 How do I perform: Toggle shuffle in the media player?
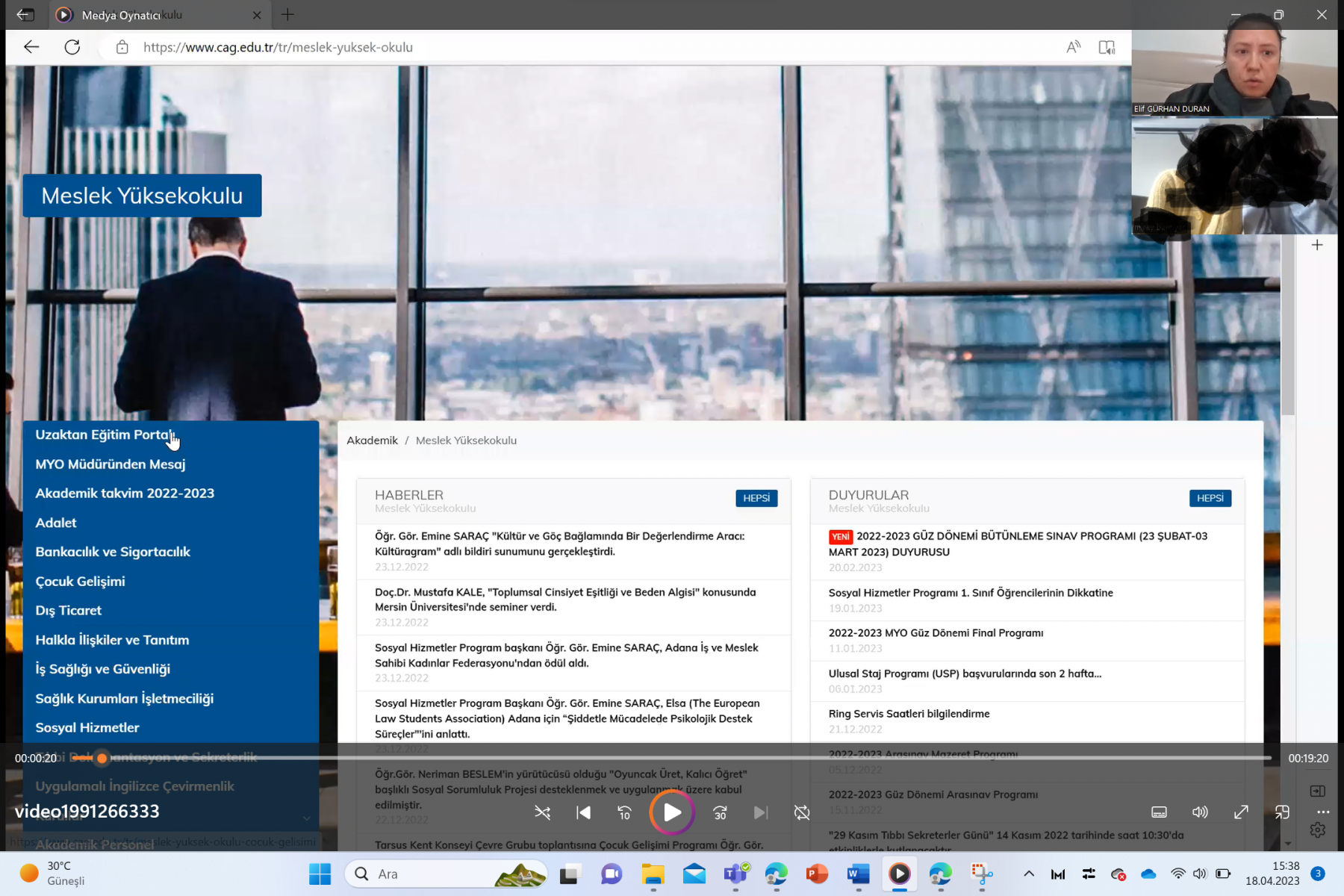click(x=543, y=812)
